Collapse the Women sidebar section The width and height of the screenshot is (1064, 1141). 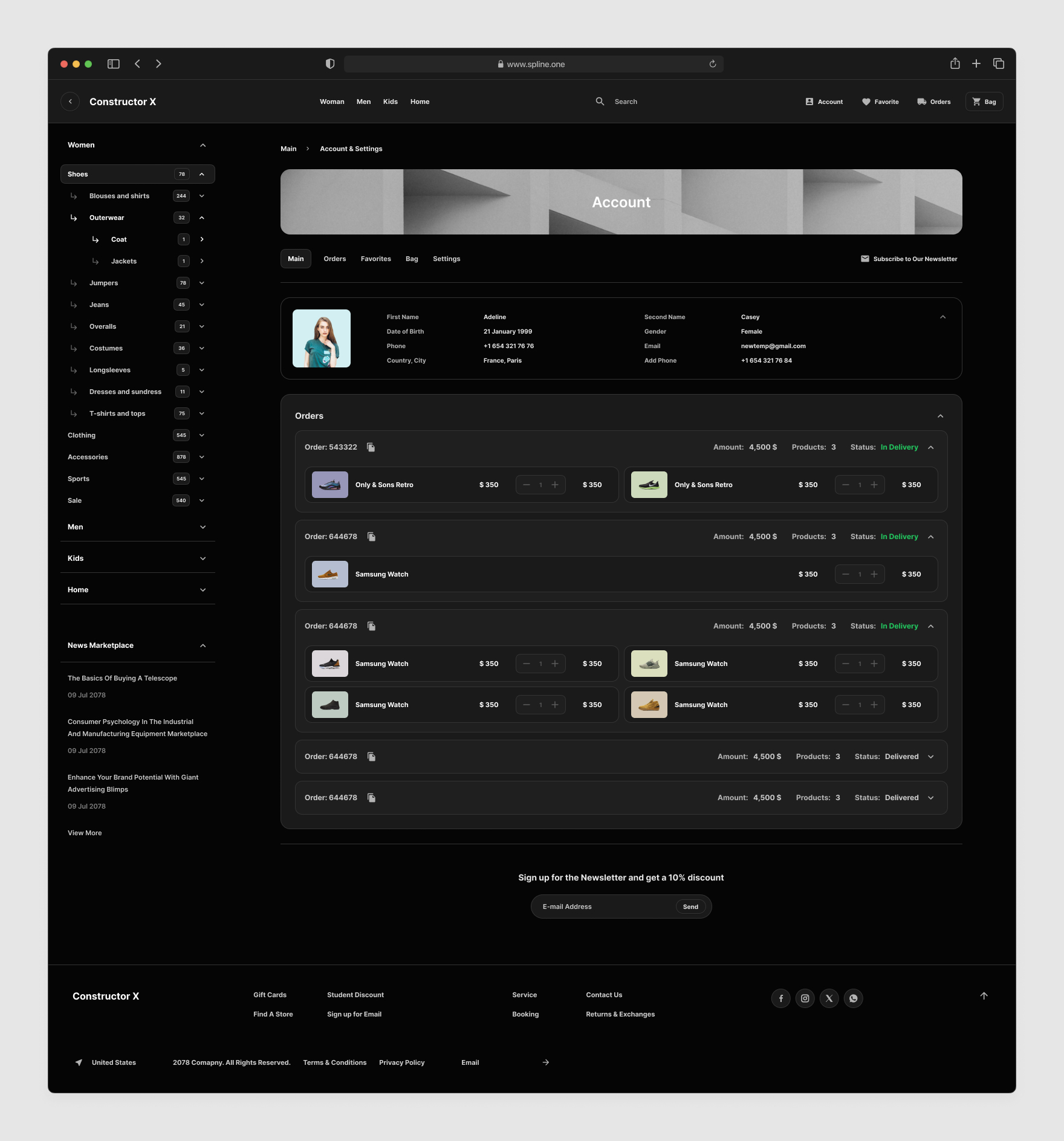point(203,145)
